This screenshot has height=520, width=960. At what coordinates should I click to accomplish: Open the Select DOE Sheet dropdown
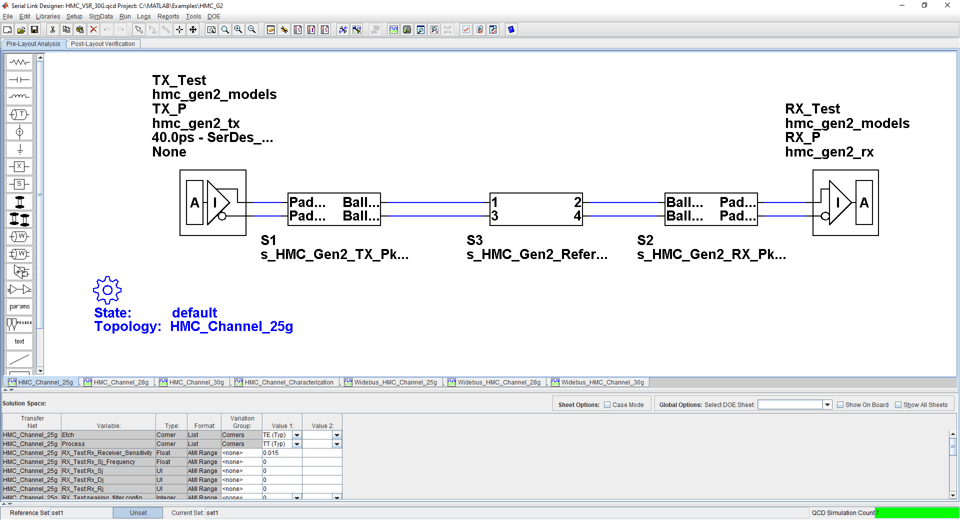pos(827,405)
